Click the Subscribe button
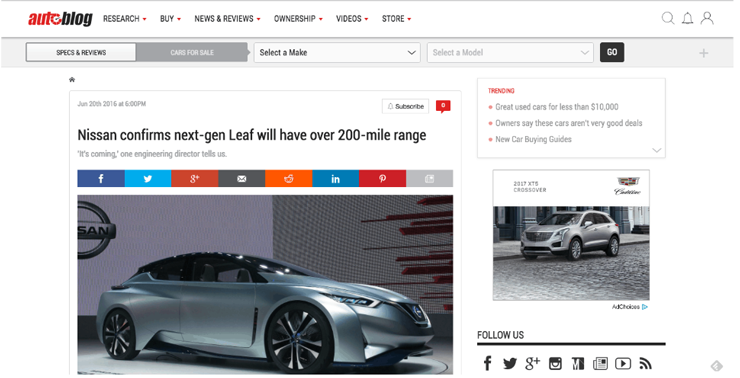The height and width of the screenshot is (378, 740). coord(405,107)
